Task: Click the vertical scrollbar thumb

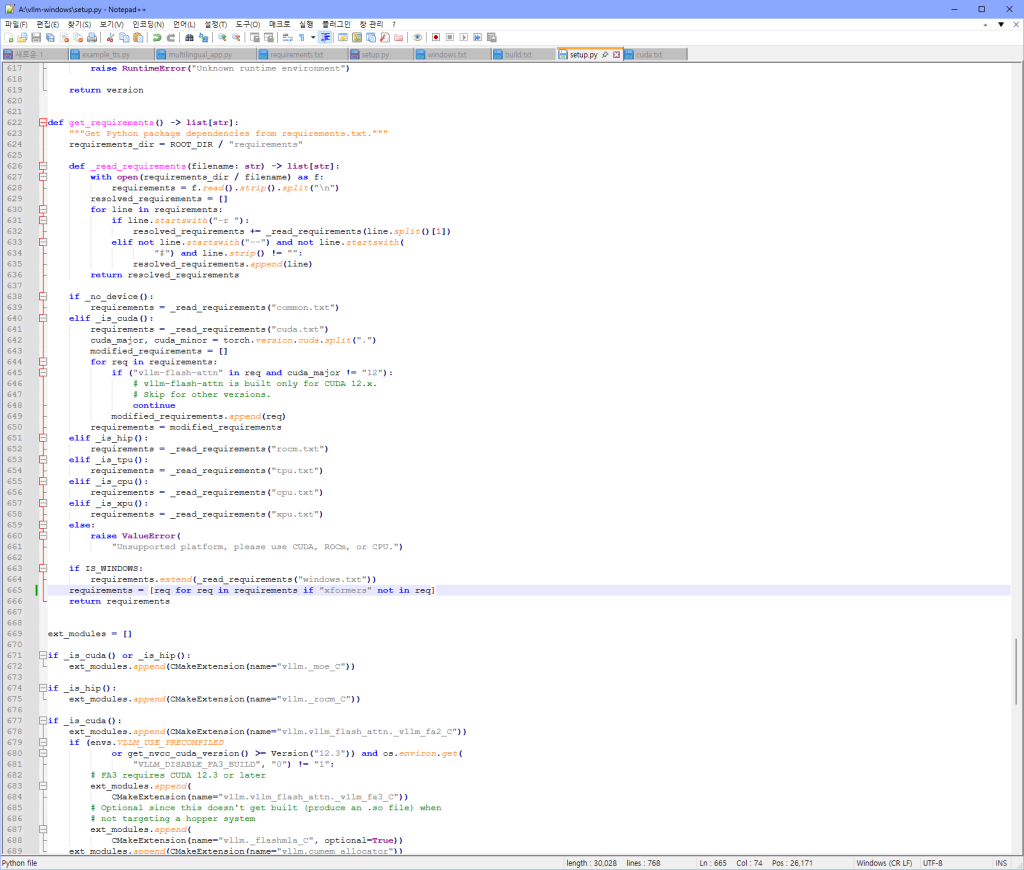Action: coord(1018,672)
